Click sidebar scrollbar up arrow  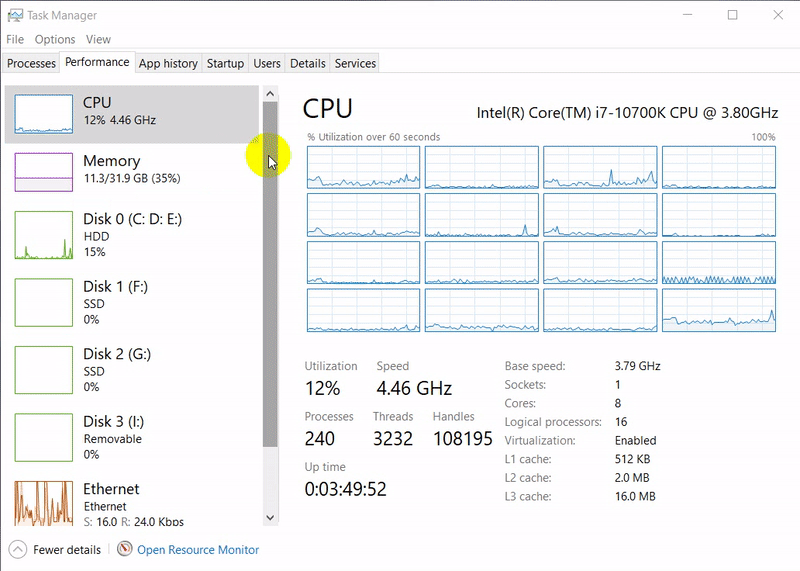pyautogui.click(x=270, y=93)
